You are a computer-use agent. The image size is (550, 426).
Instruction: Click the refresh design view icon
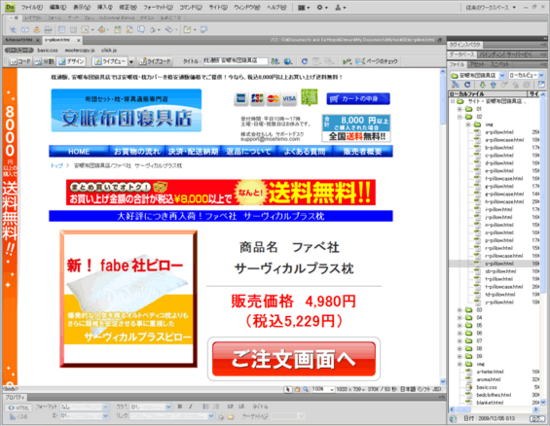coord(304,61)
